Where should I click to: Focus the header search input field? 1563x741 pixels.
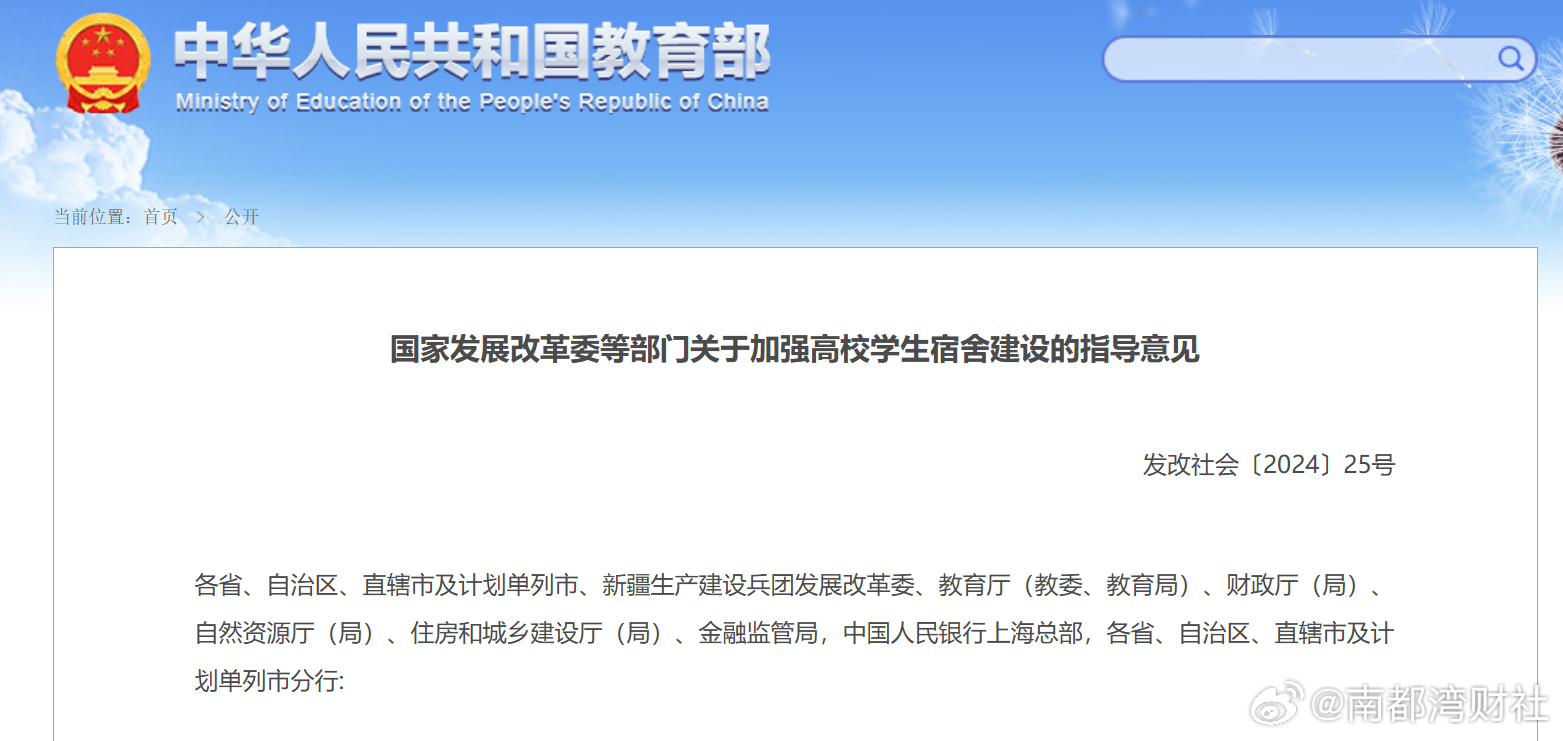click(1300, 59)
